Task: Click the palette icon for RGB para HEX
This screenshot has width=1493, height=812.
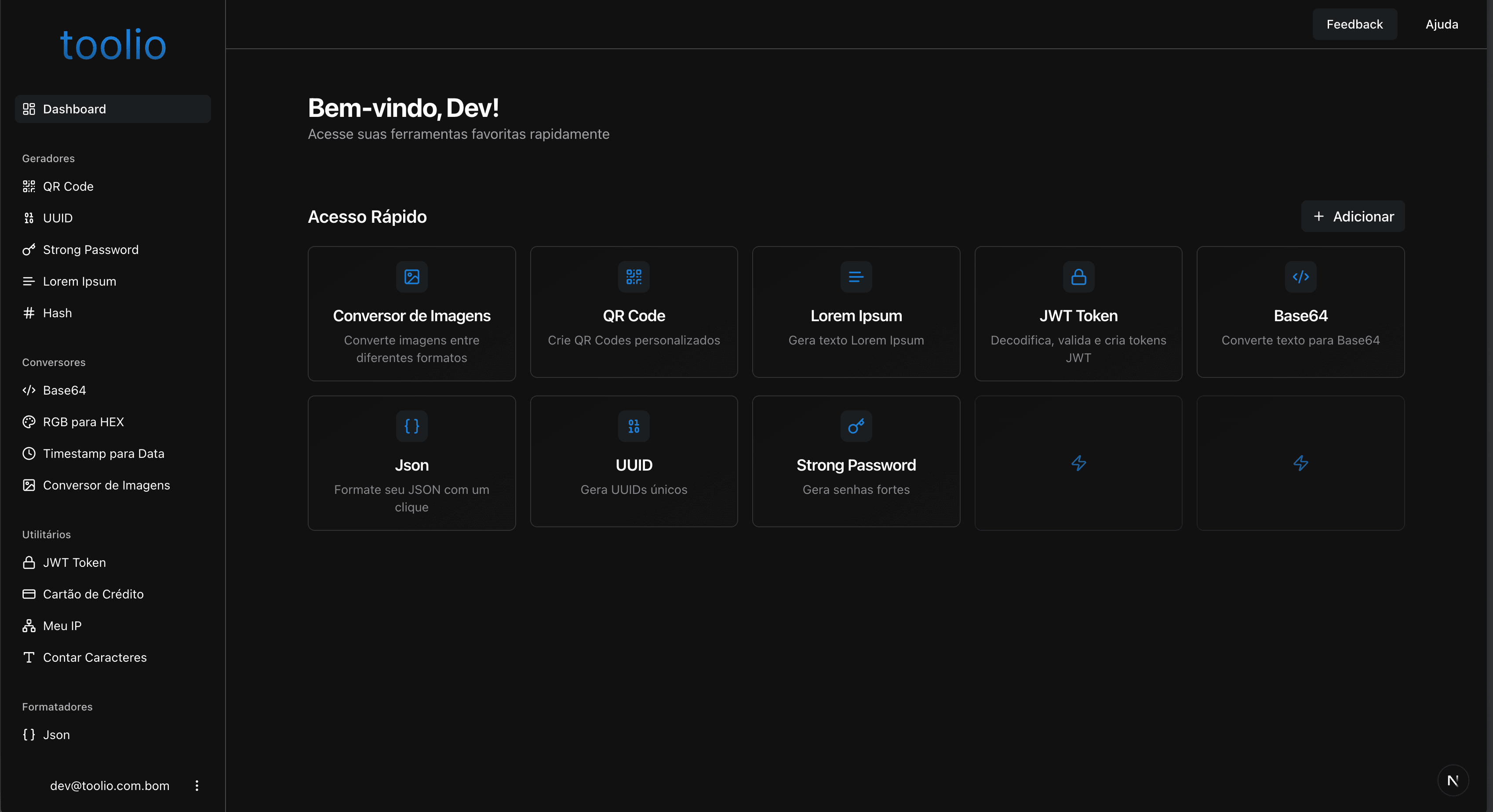Action: [x=29, y=422]
